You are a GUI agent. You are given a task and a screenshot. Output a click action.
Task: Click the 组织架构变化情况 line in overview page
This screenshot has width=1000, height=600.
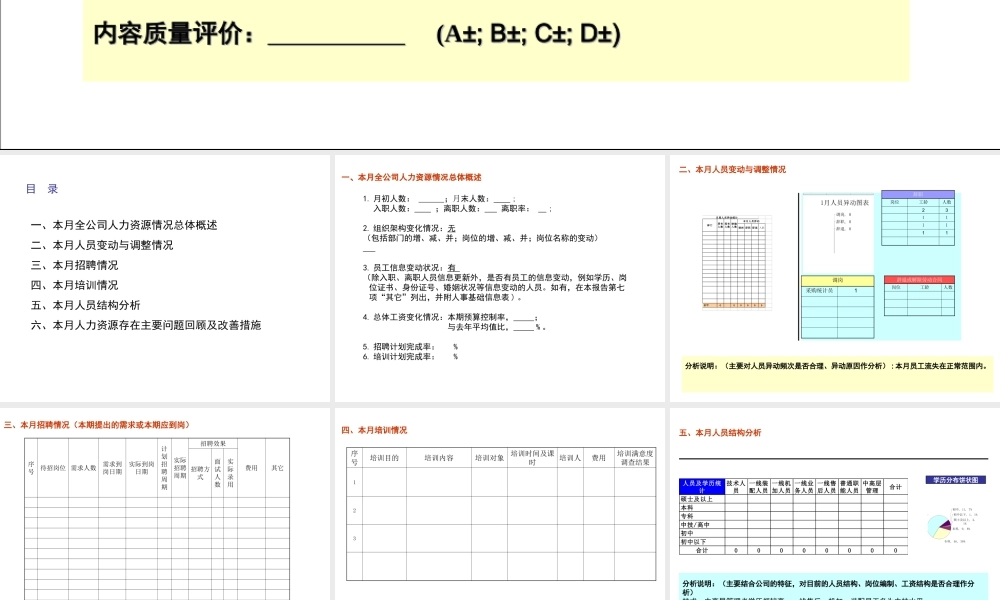click(x=409, y=228)
